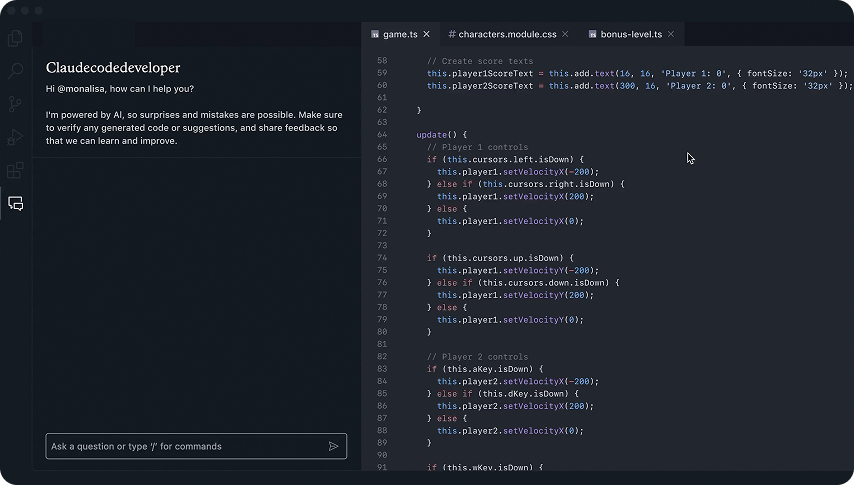Screen dimensions: 854x485
Task: Select the game.ts editor tab
Action: pyautogui.click(x=400, y=34)
